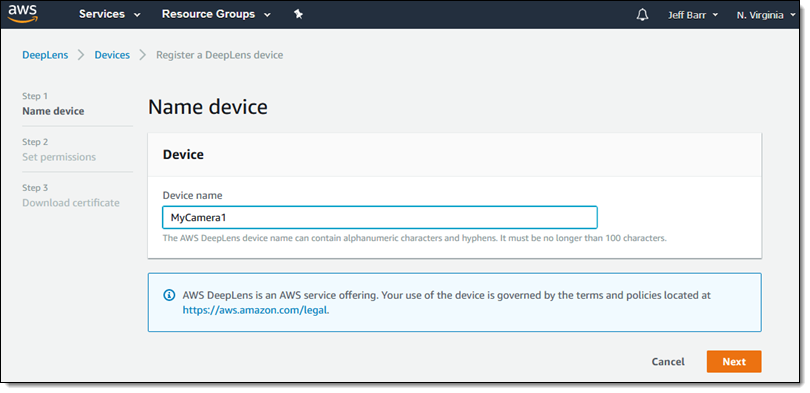Go to the DeepLens breadcrumb link
The width and height of the screenshot is (810, 393).
(x=45, y=55)
